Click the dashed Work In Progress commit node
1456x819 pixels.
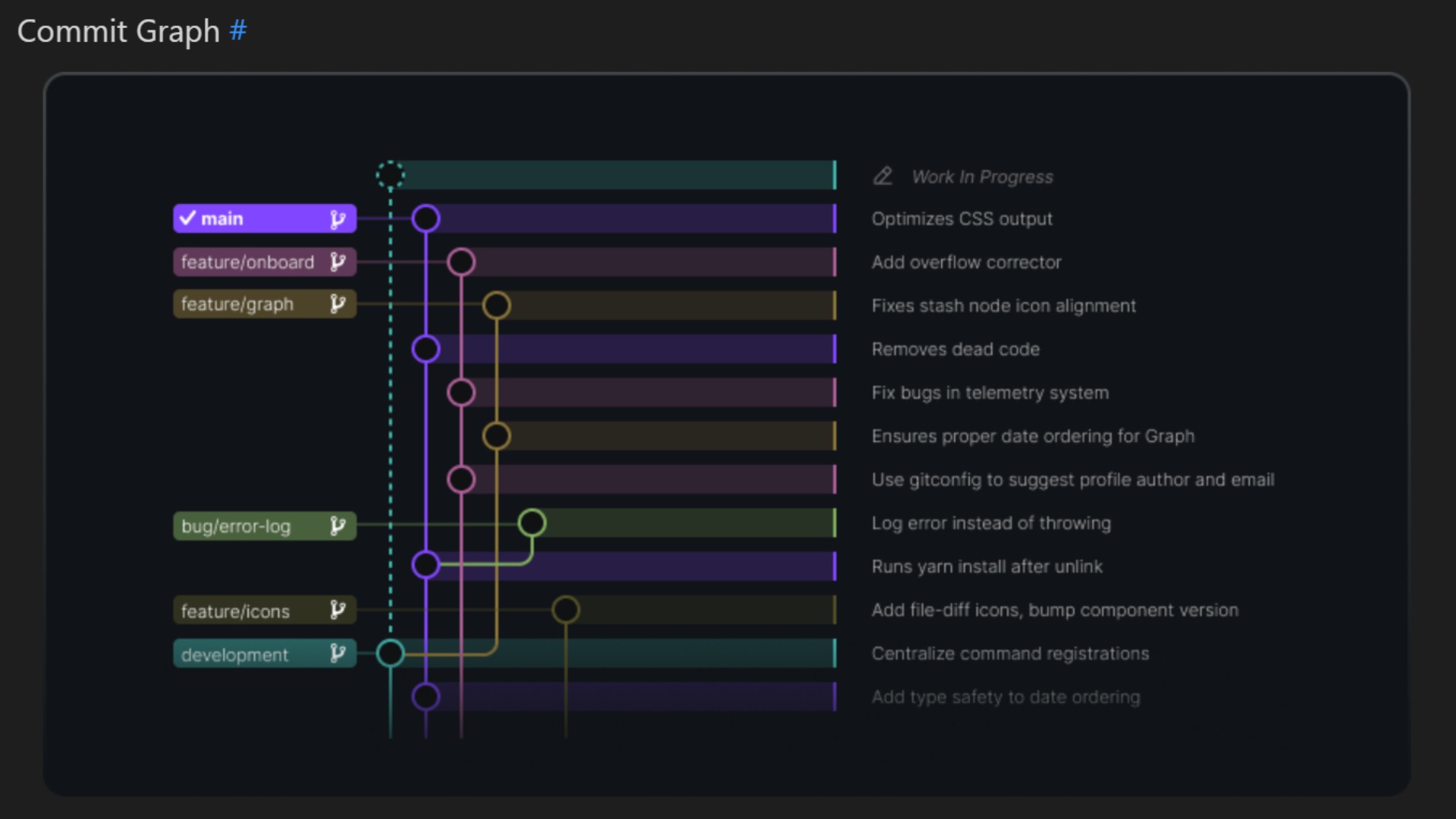click(x=390, y=174)
